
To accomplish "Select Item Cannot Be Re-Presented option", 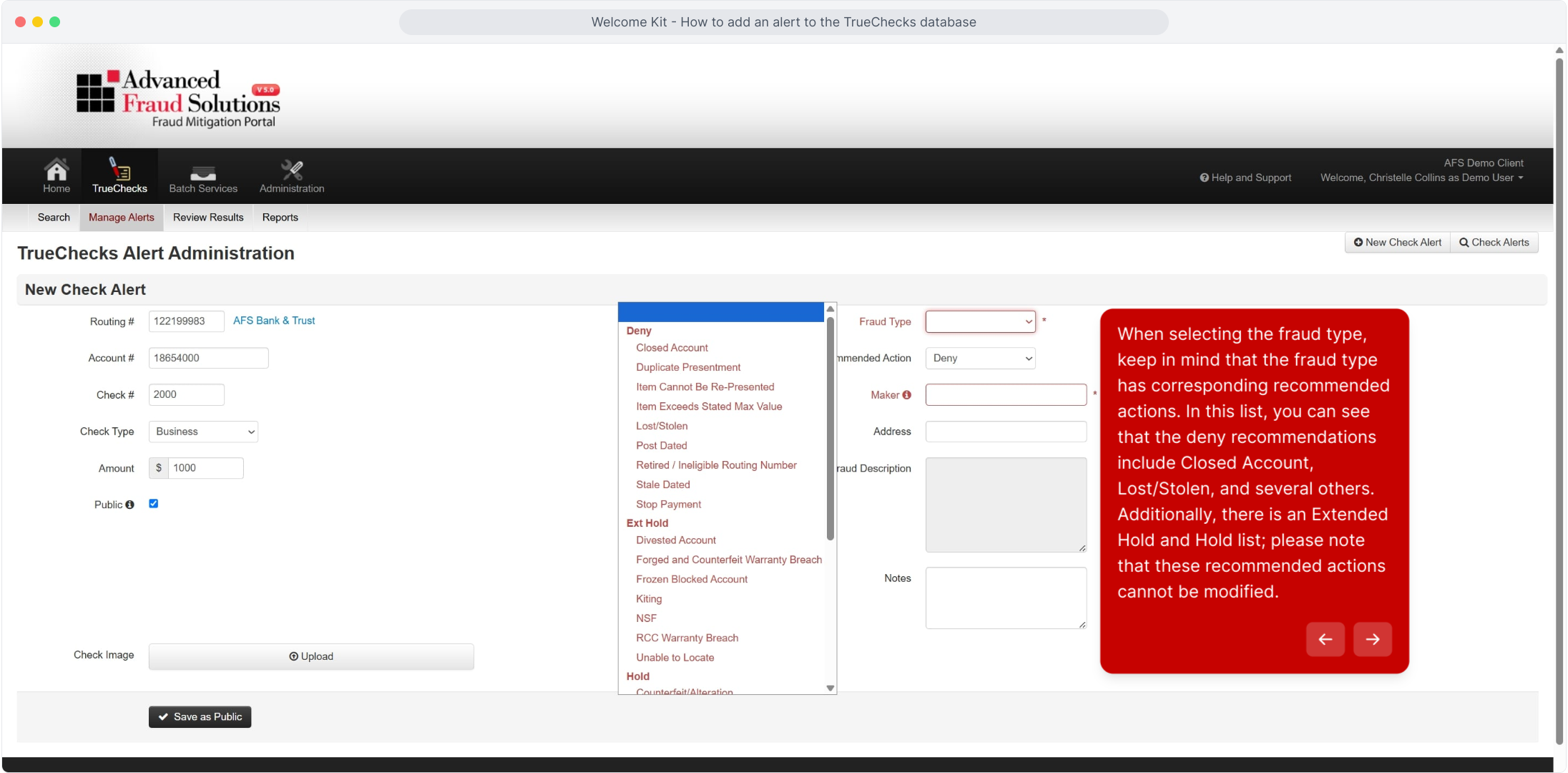I will [x=705, y=387].
